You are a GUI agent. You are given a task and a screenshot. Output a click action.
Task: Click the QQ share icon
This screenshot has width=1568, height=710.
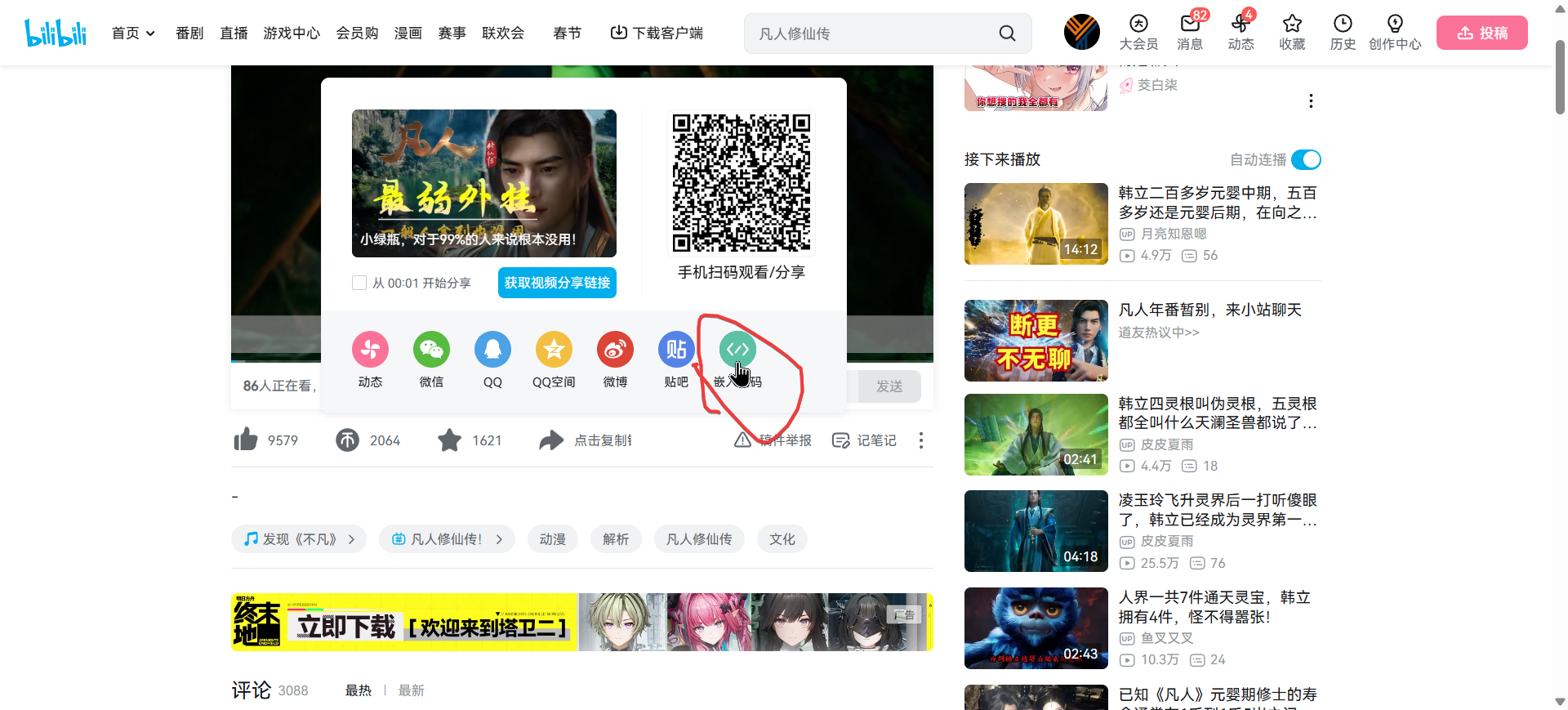pyautogui.click(x=492, y=350)
